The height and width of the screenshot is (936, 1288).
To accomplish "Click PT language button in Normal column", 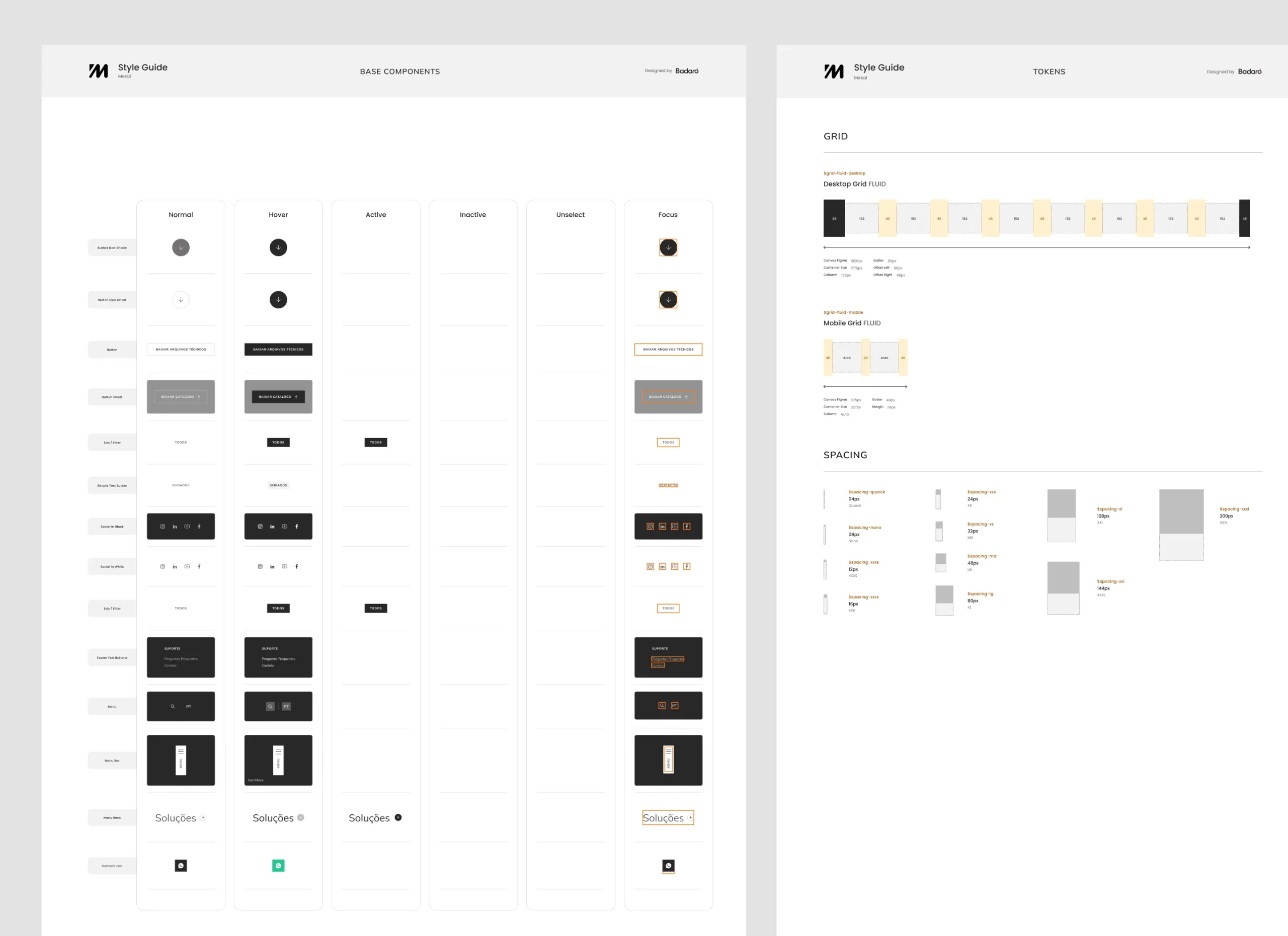I will (189, 707).
